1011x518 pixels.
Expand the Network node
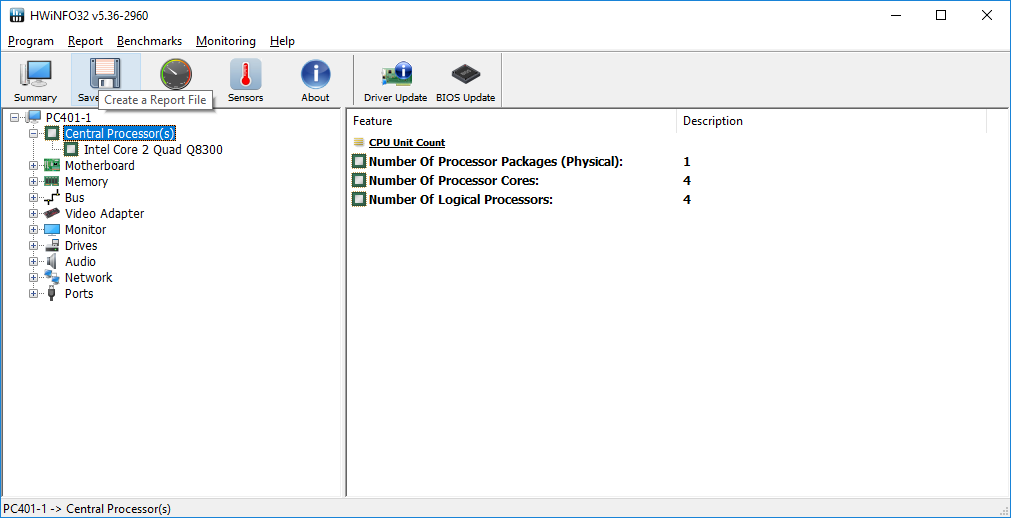pos(34,277)
